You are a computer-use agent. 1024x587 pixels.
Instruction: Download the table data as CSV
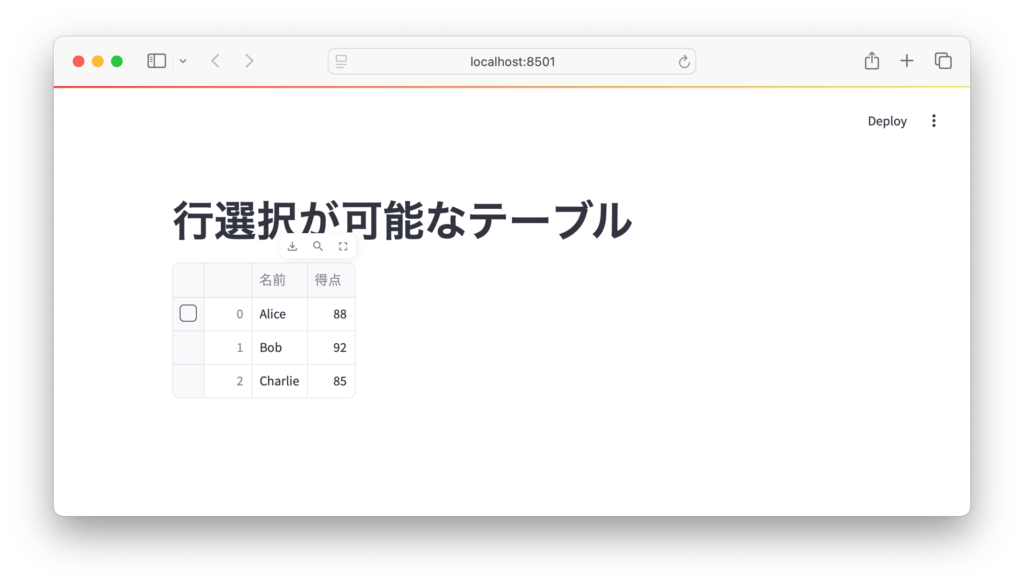click(292, 246)
